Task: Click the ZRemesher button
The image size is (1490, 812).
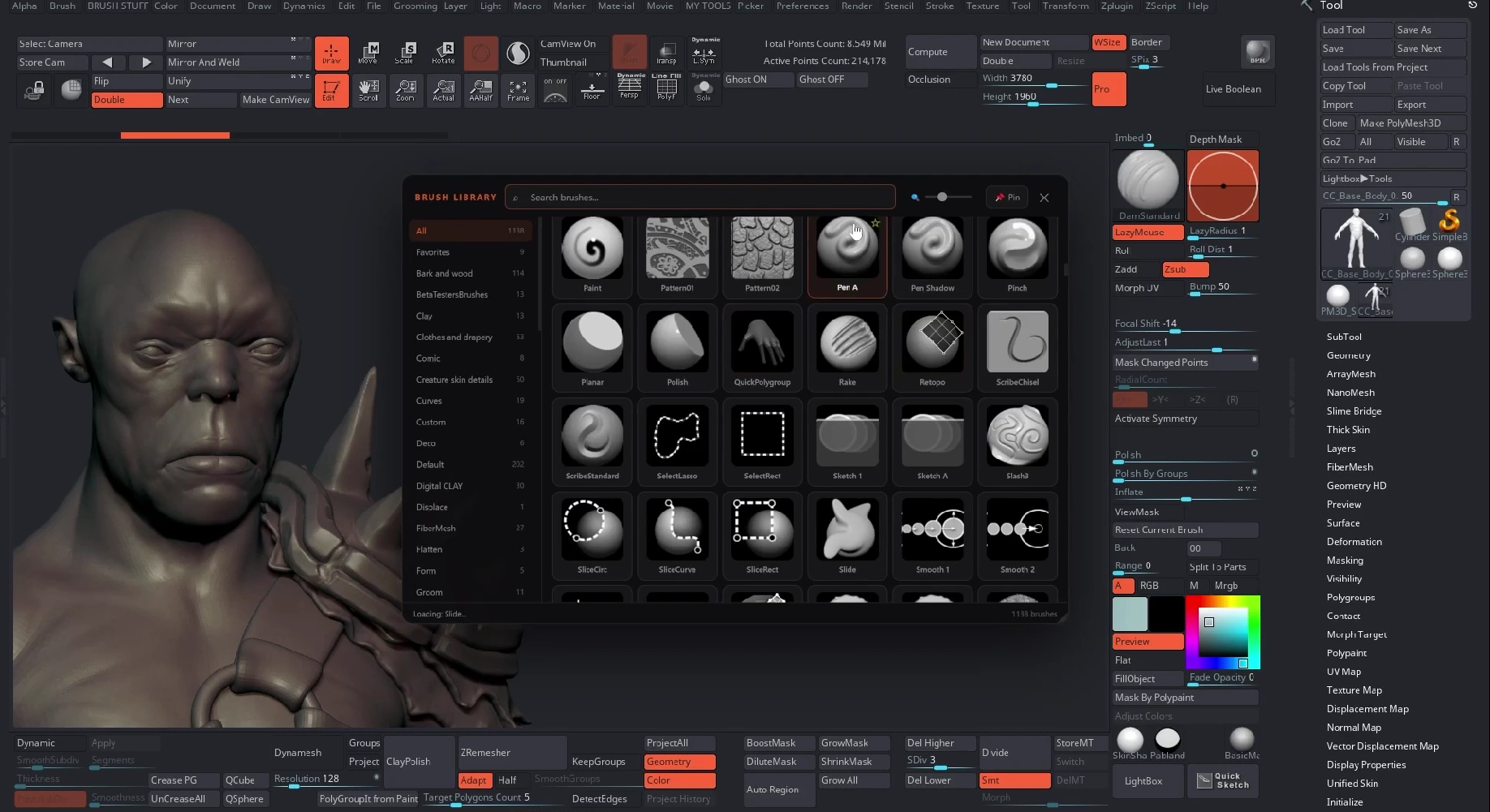Action: (513, 753)
